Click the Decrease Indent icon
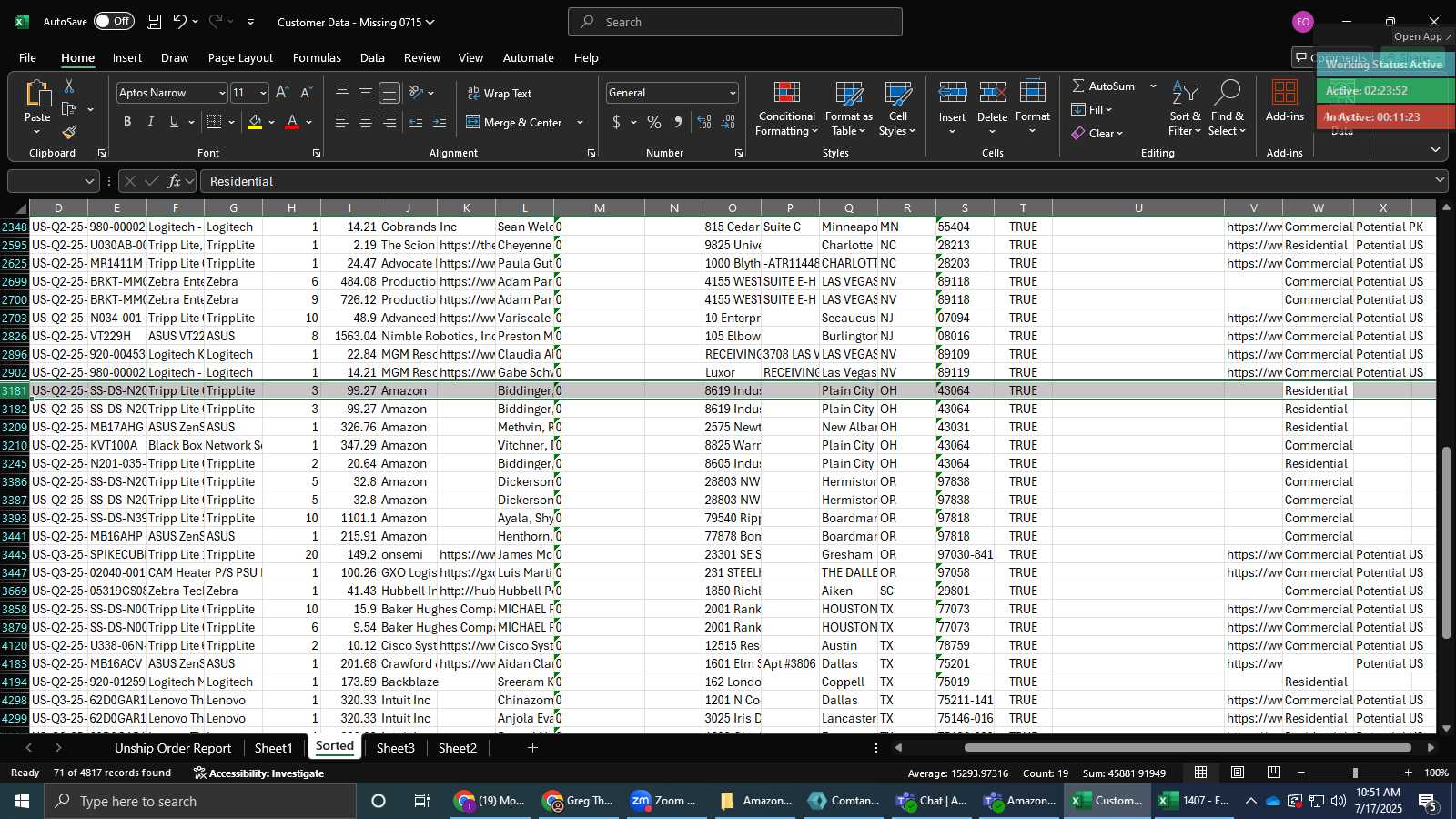 [416, 122]
